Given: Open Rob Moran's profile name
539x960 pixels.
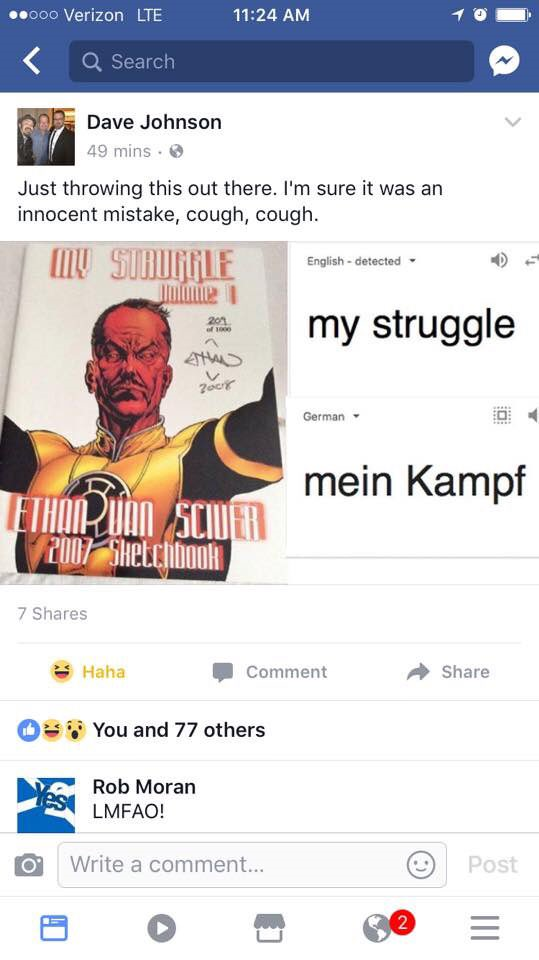Looking at the screenshot, I should (x=144, y=787).
